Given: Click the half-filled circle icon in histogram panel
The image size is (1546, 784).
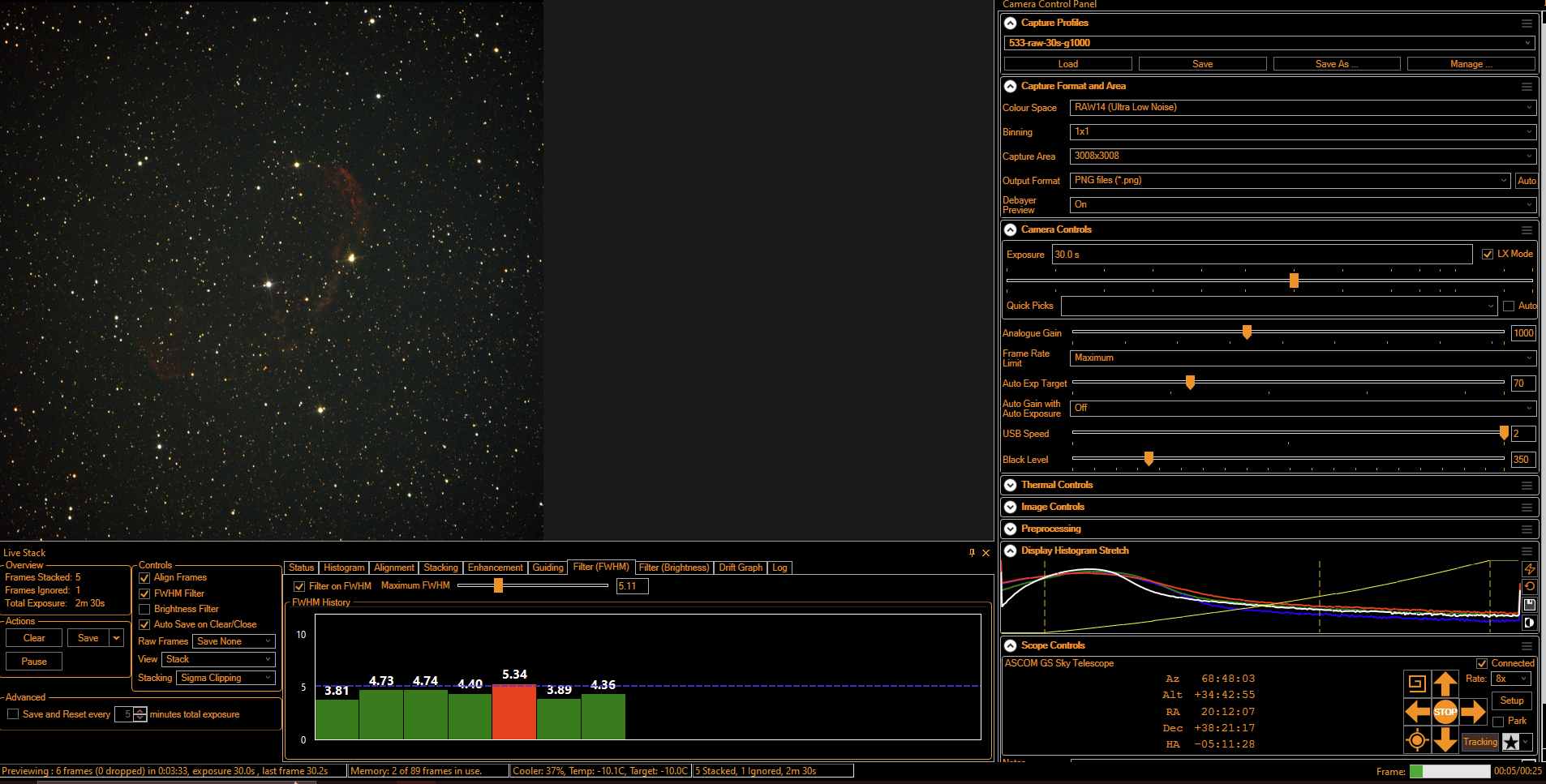Looking at the screenshot, I should coord(1529,623).
